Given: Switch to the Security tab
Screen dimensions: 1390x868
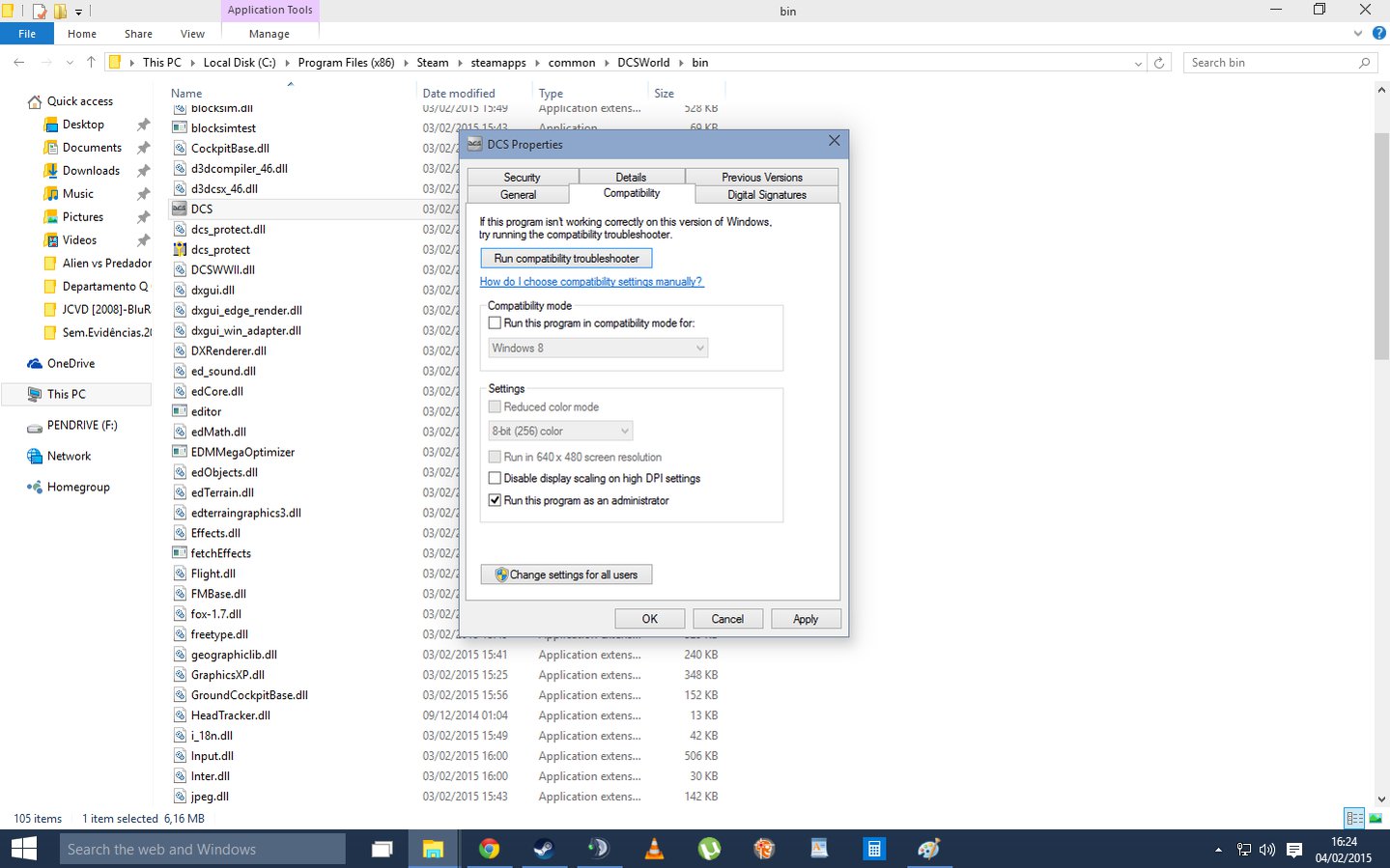Looking at the screenshot, I should click(522, 177).
